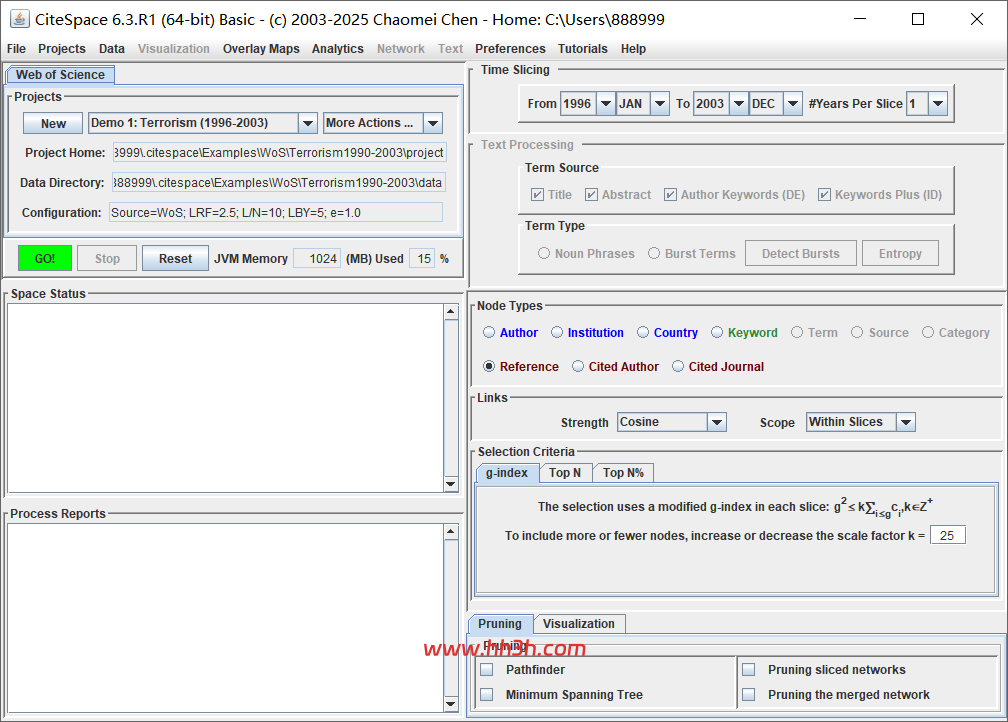Open the Preferences menu

(x=510, y=49)
